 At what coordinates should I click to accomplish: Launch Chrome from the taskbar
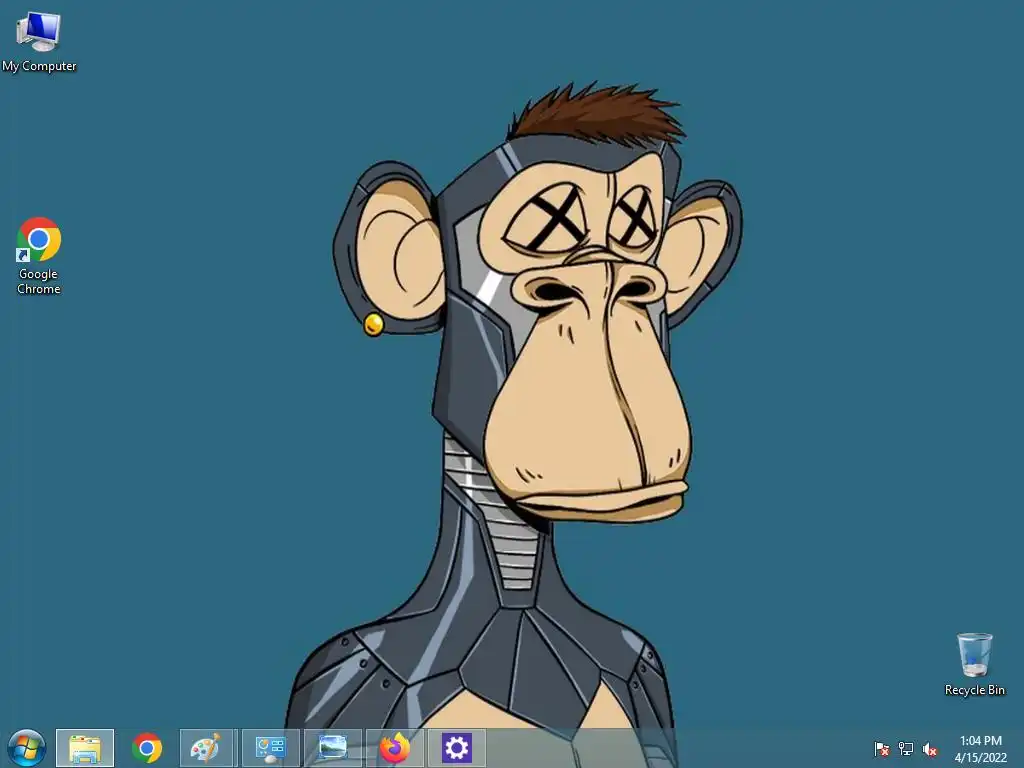pyautogui.click(x=147, y=748)
